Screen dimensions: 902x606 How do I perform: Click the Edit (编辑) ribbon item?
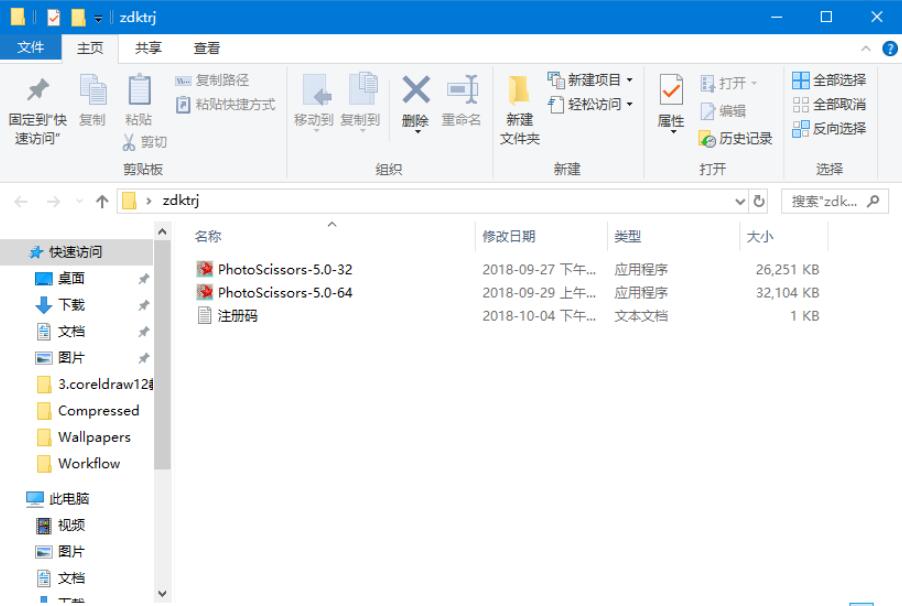tap(723, 110)
